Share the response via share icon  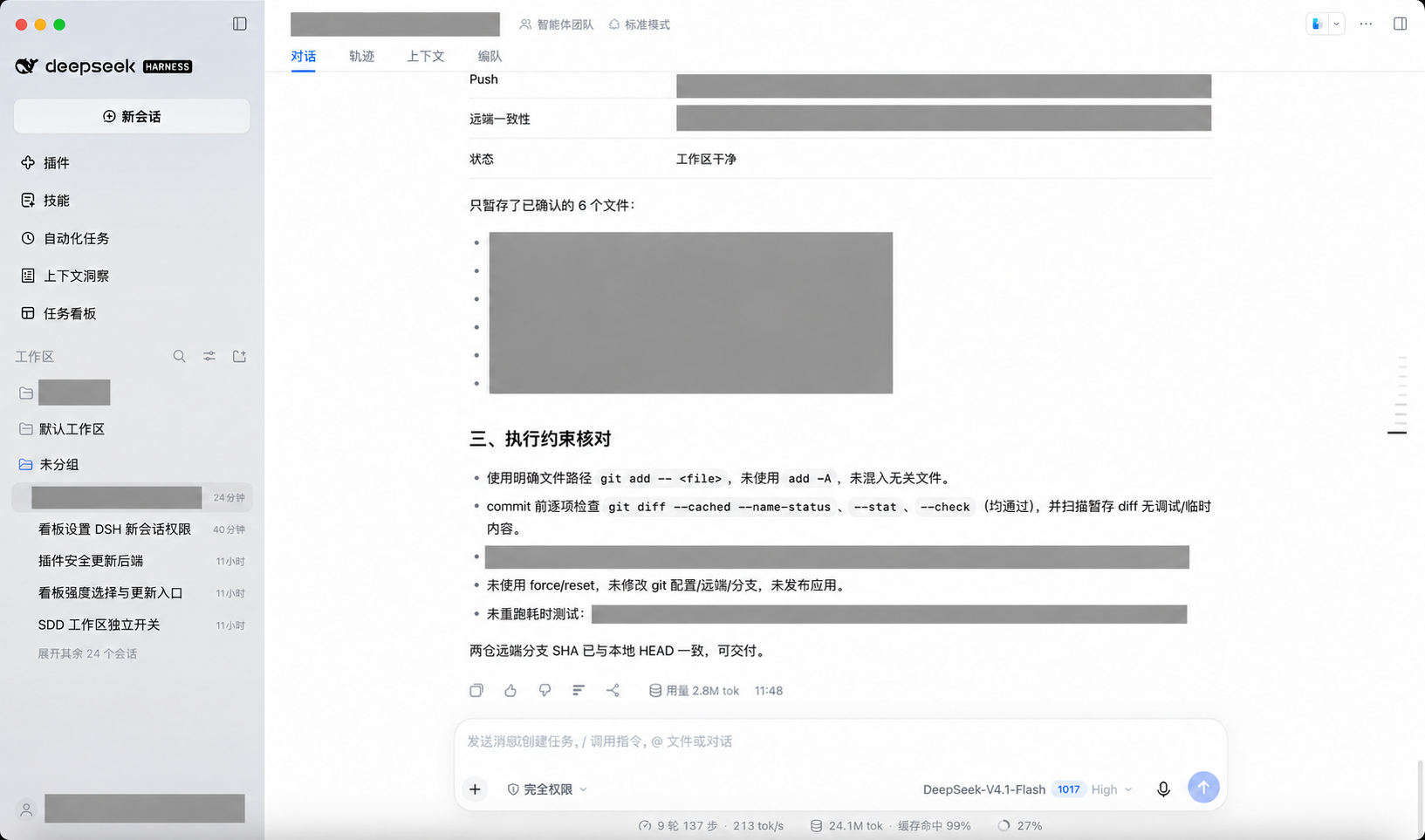coord(613,691)
